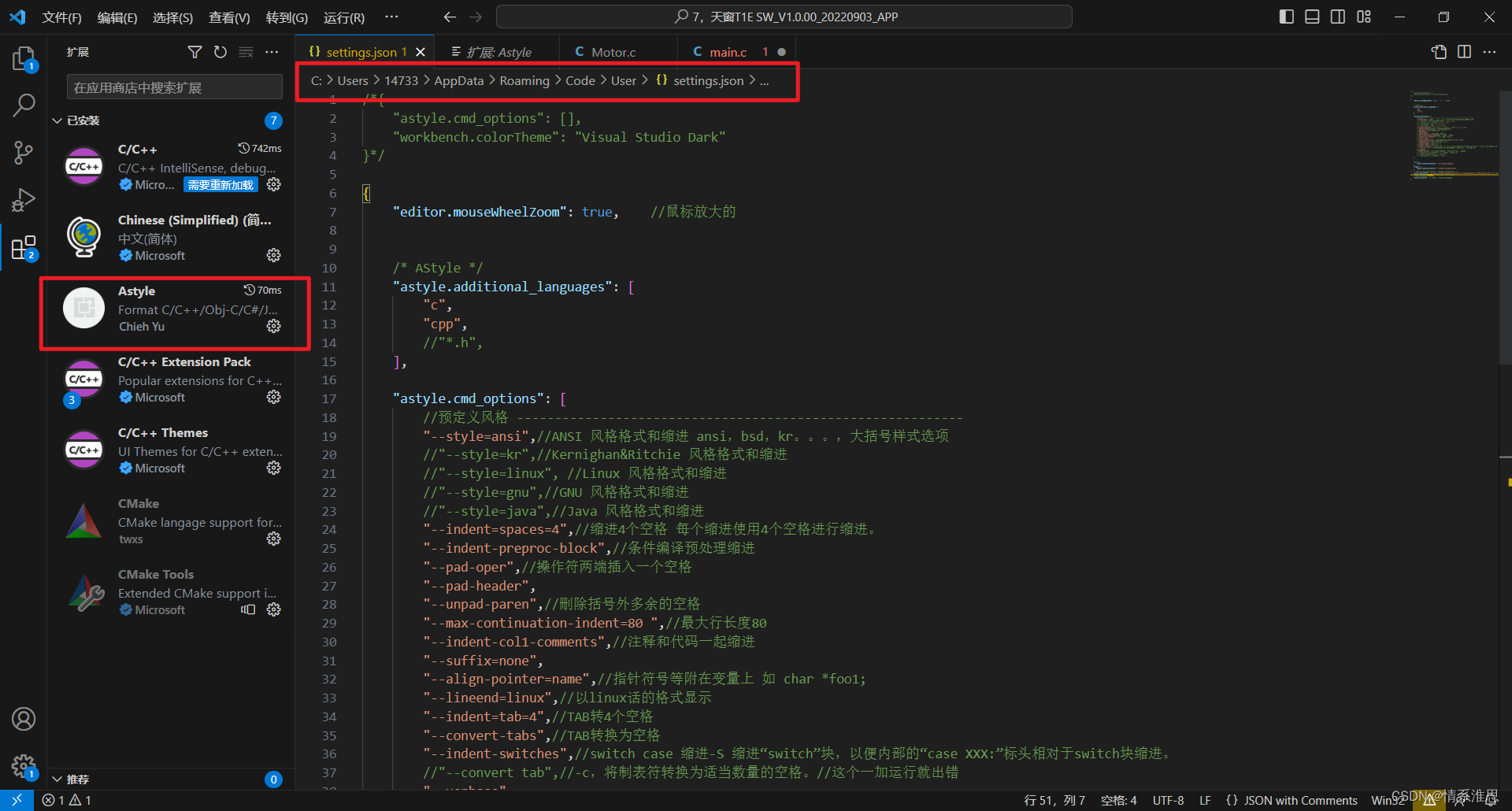Click breadcrumb Roaming folder

pyautogui.click(x=524, y=80)
